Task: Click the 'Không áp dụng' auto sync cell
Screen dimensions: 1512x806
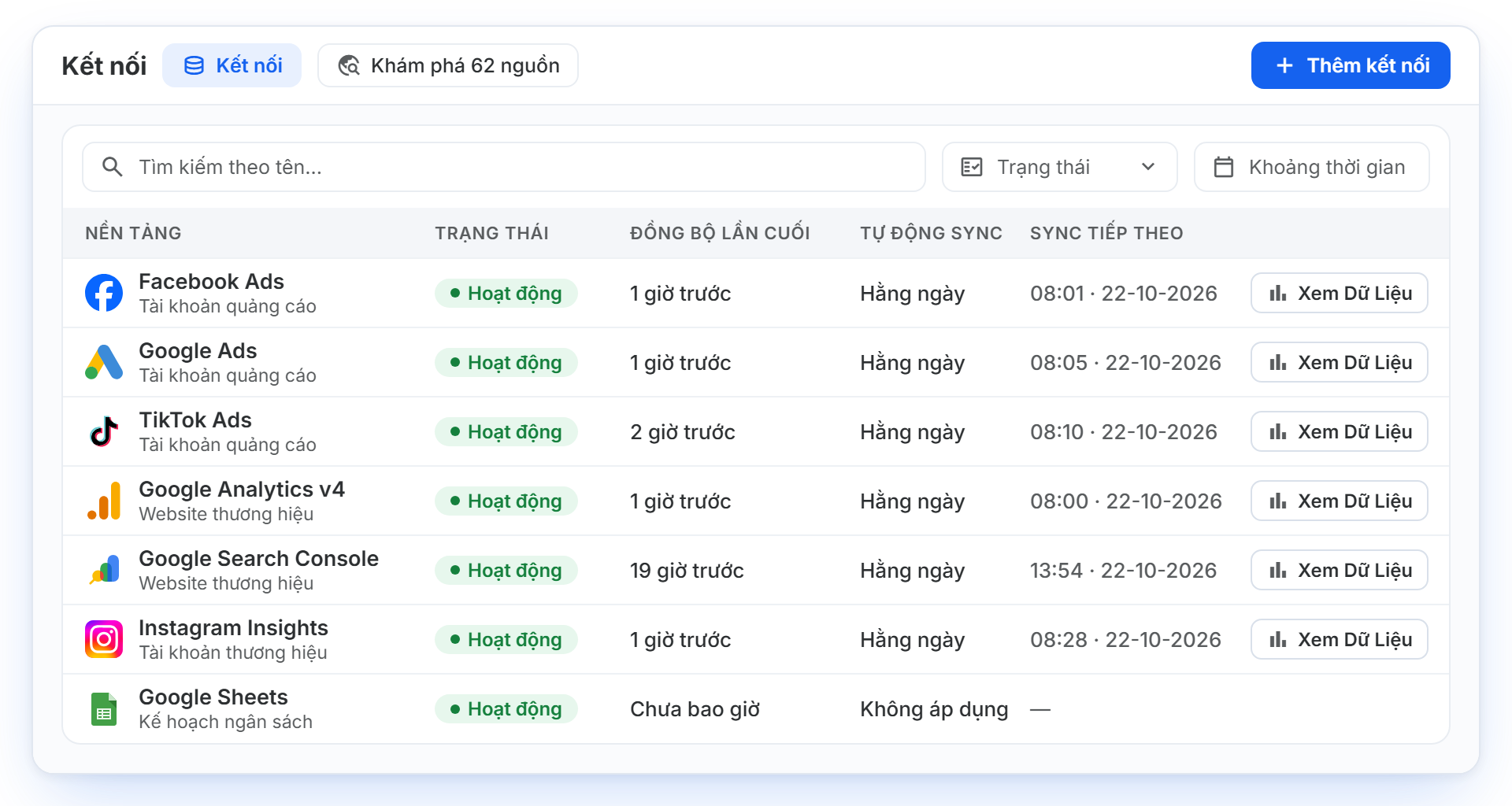Action: click(x=934, y=709)
